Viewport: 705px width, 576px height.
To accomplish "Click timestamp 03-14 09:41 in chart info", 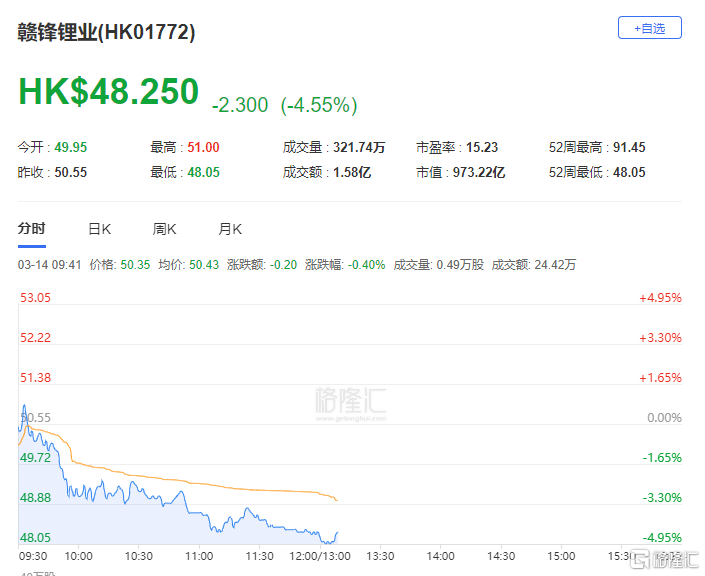I will coord(49,265).
